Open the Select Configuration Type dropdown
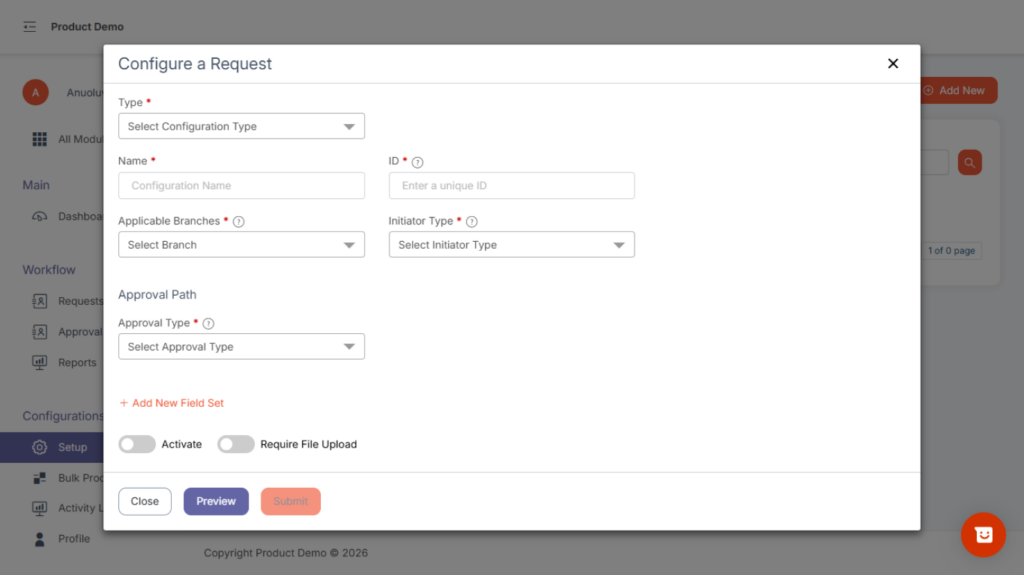1024x575 pixels. [241, 127]
